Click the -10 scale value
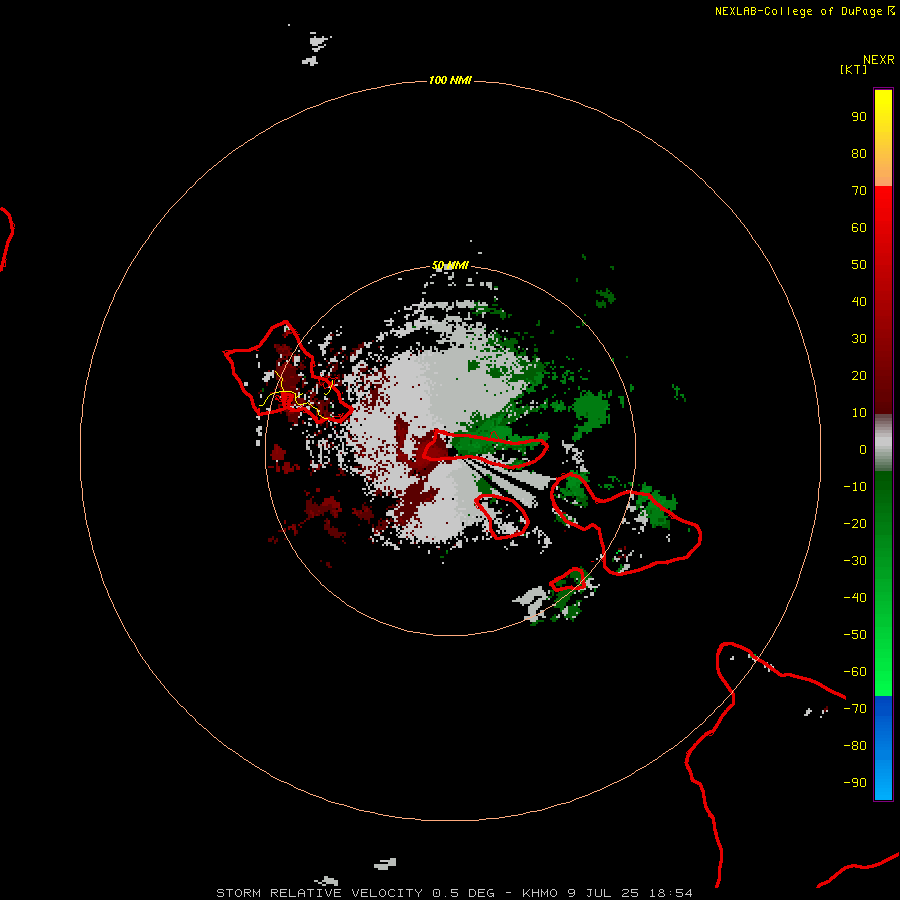 [855, 487]
